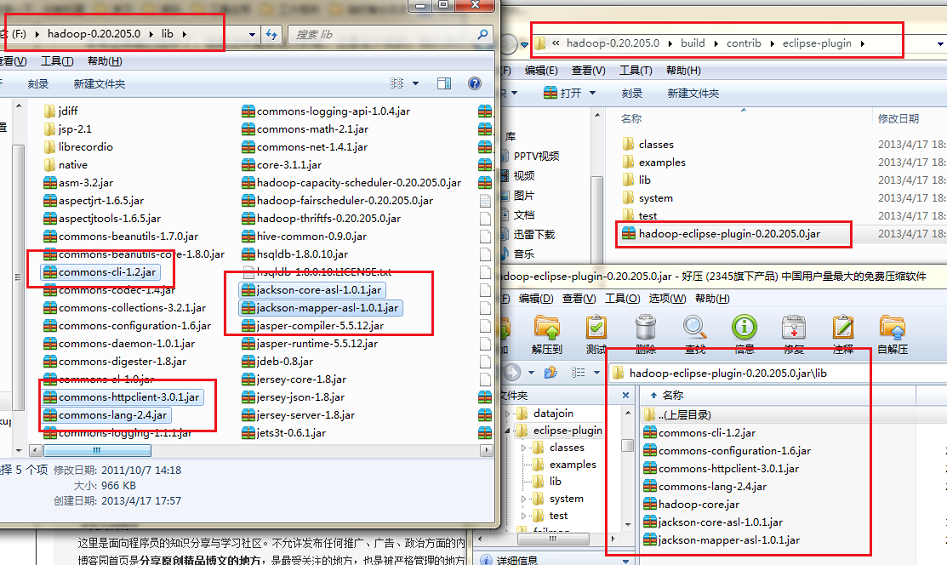Click 刻录 in lib window toolbar
This screenshot has height=565, width=947.
point(38,84)
